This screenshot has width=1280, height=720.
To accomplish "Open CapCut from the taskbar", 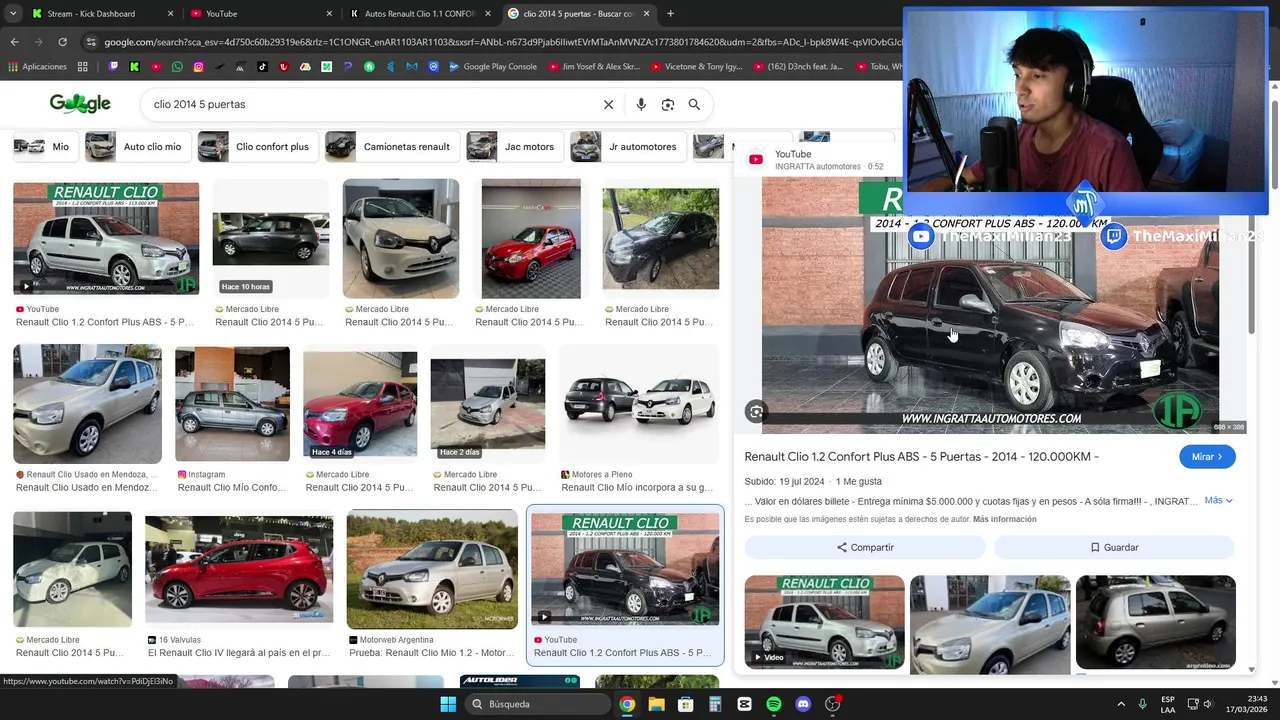I will (744, 704).
